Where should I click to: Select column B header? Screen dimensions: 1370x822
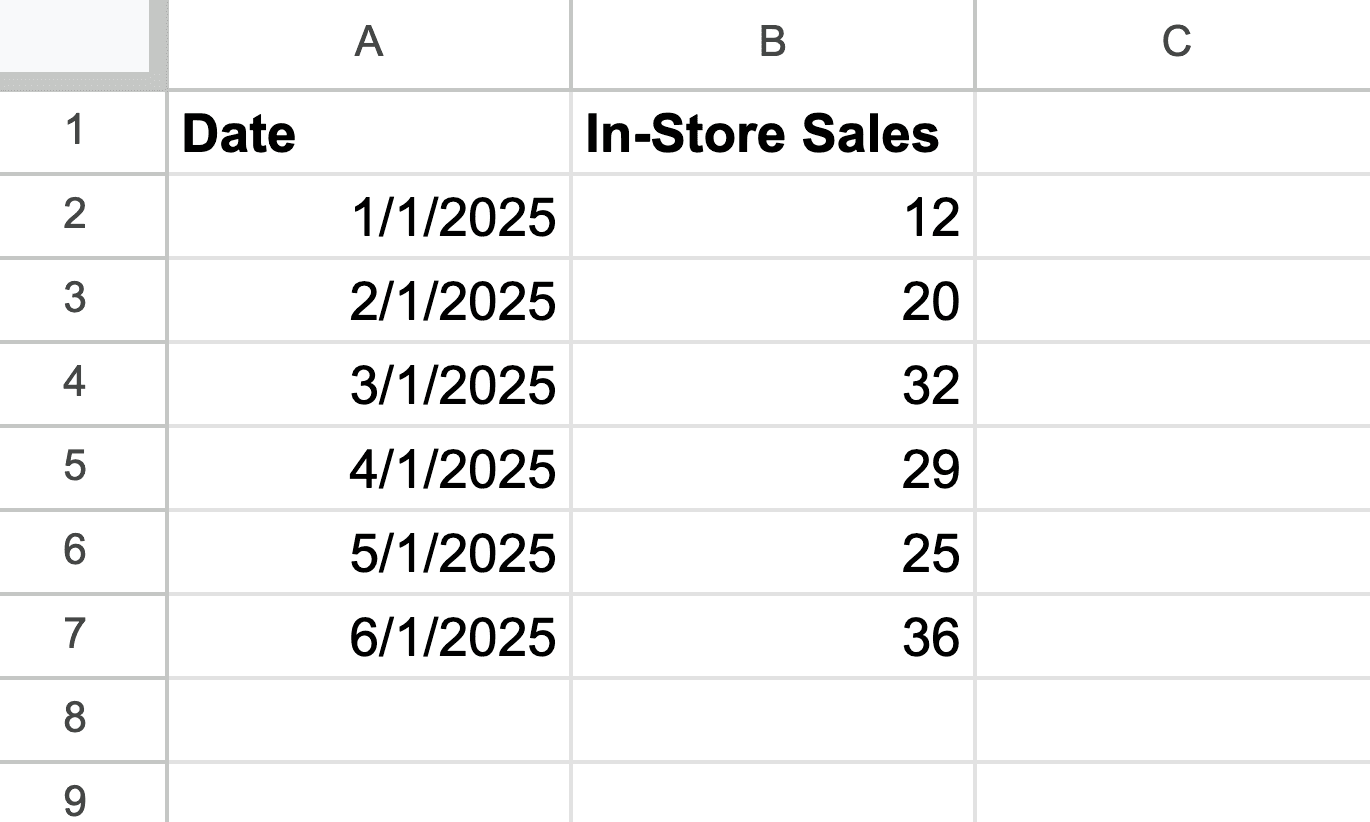(x=772, y=43)
